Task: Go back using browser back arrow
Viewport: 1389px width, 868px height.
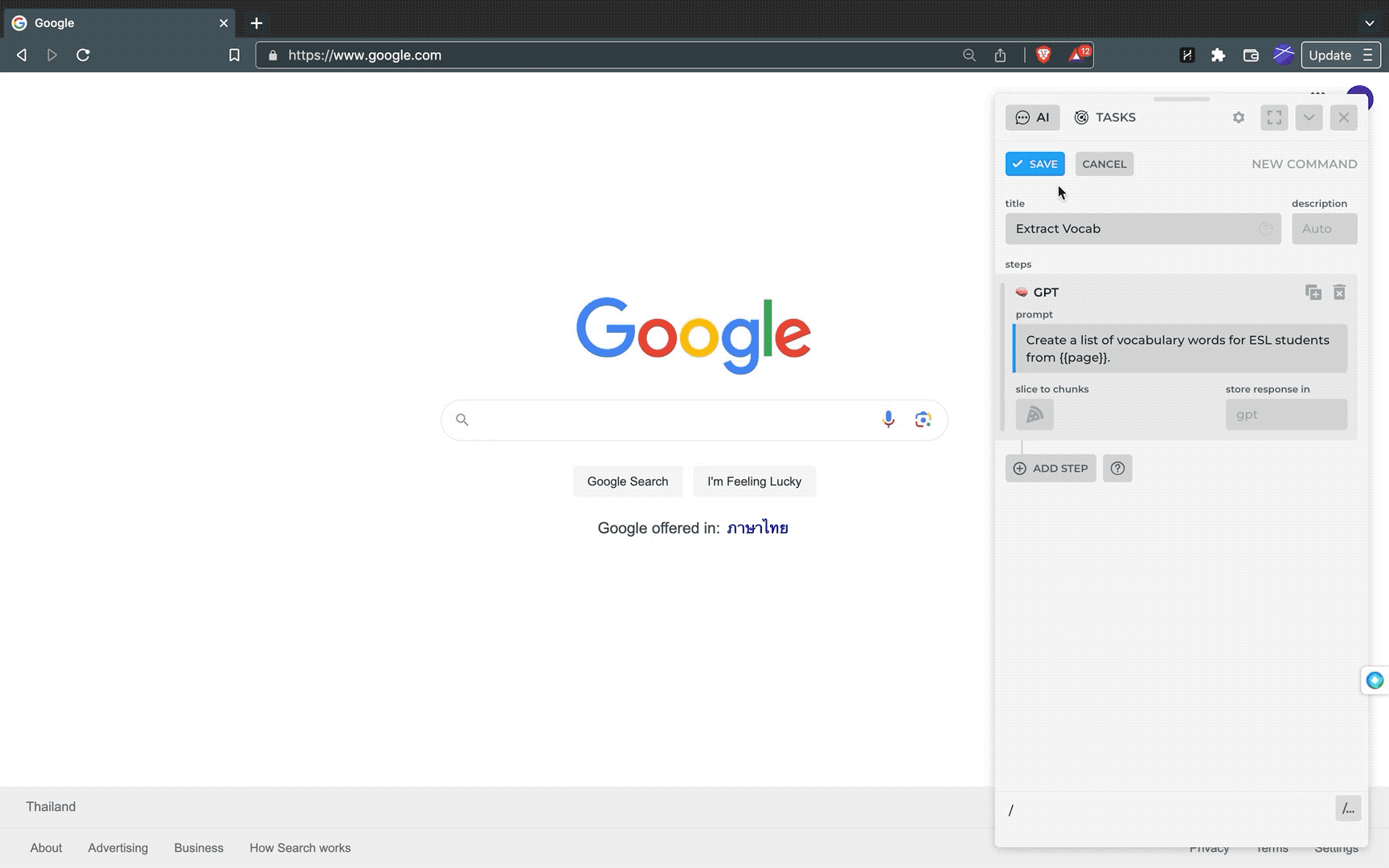Action: 22,55
